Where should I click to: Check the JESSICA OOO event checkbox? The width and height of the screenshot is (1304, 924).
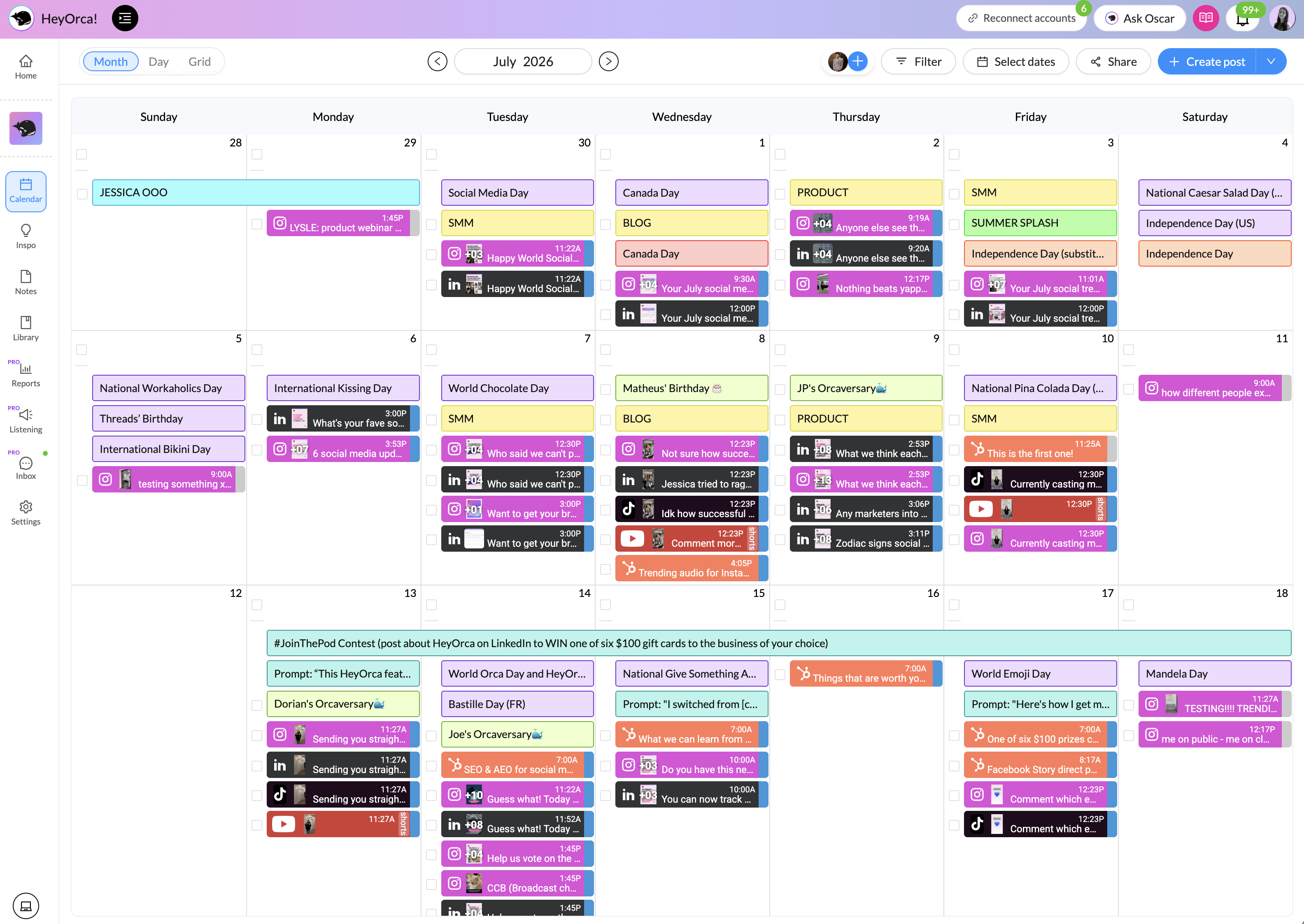pyautogui.click(x=82, y=193)
